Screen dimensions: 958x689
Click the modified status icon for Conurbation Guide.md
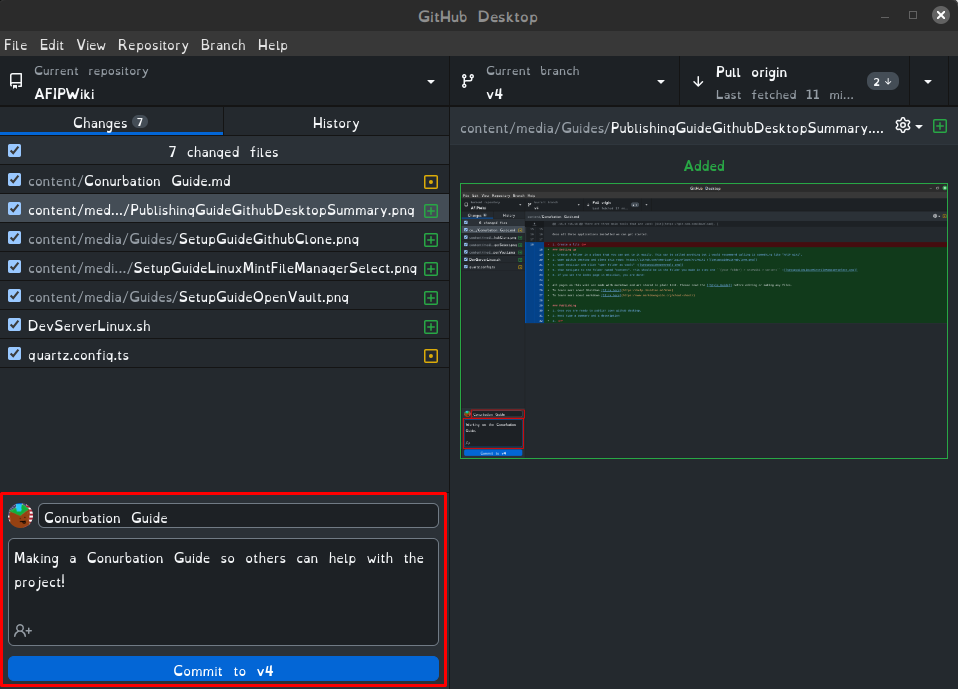point(431,182)
